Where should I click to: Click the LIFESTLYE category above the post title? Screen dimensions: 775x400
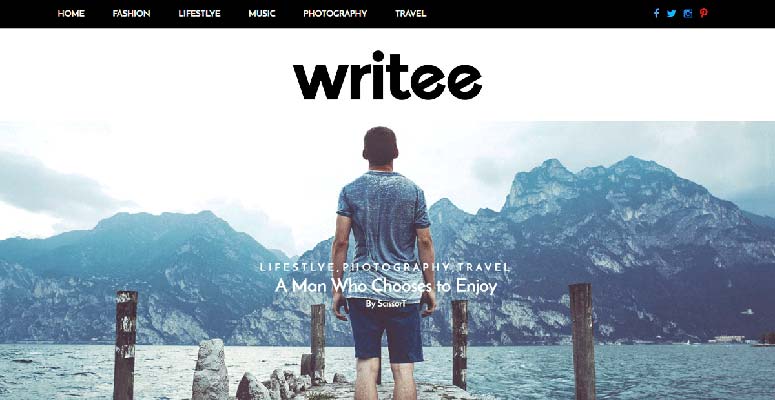297,267
